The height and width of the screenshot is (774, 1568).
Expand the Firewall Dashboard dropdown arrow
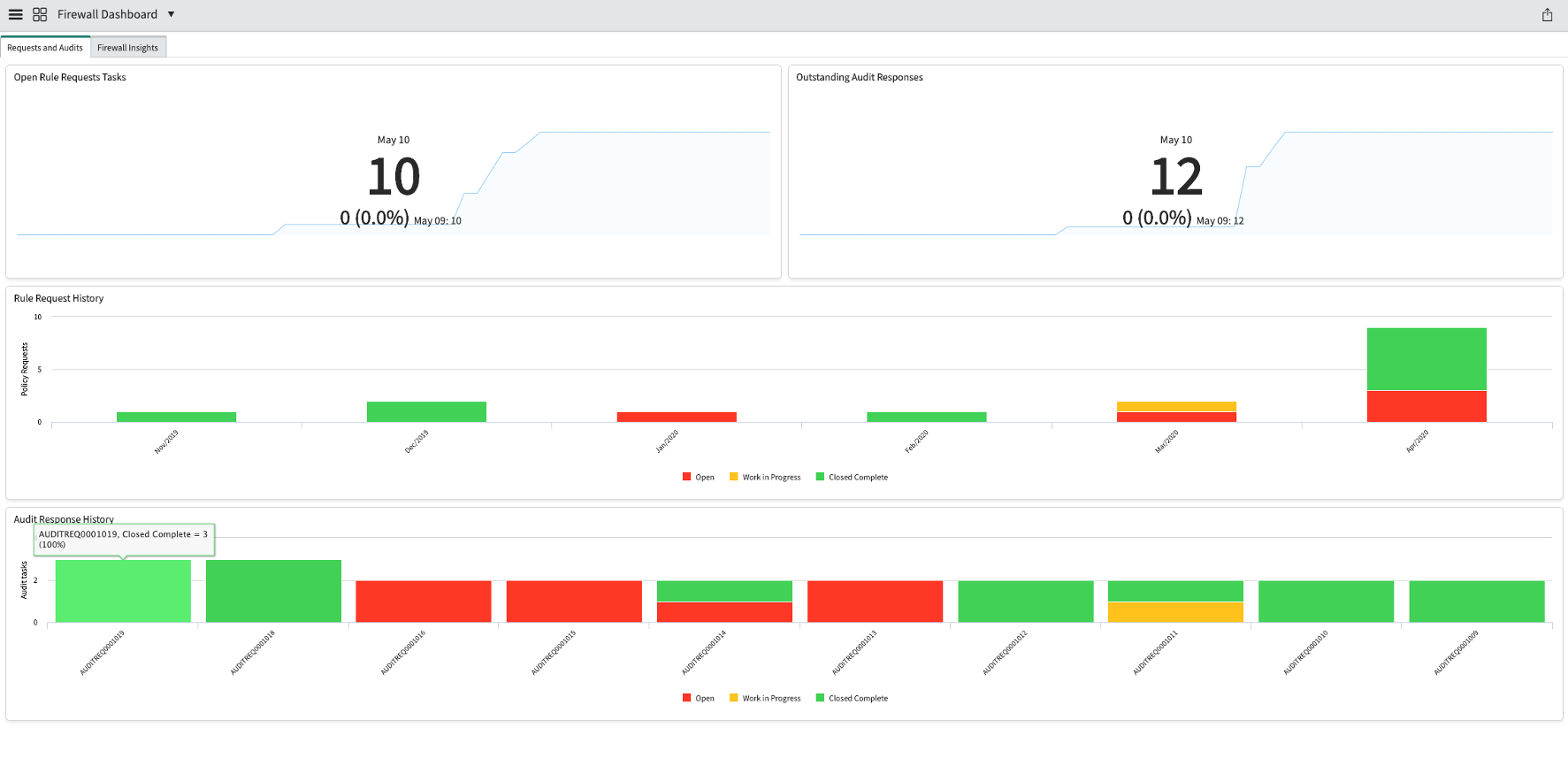tap(171, 14)
